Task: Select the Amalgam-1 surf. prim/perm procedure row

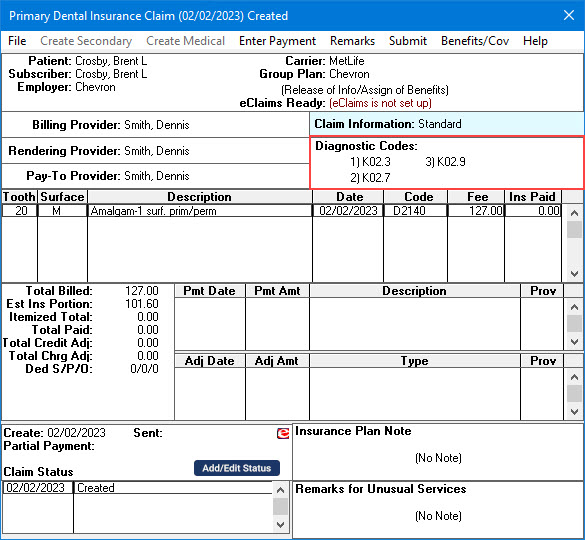Action: (x=281, y=211)
